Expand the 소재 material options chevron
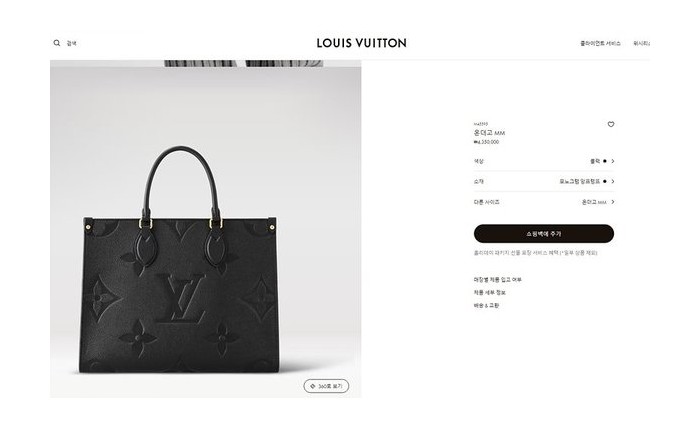 pos(613,181)
